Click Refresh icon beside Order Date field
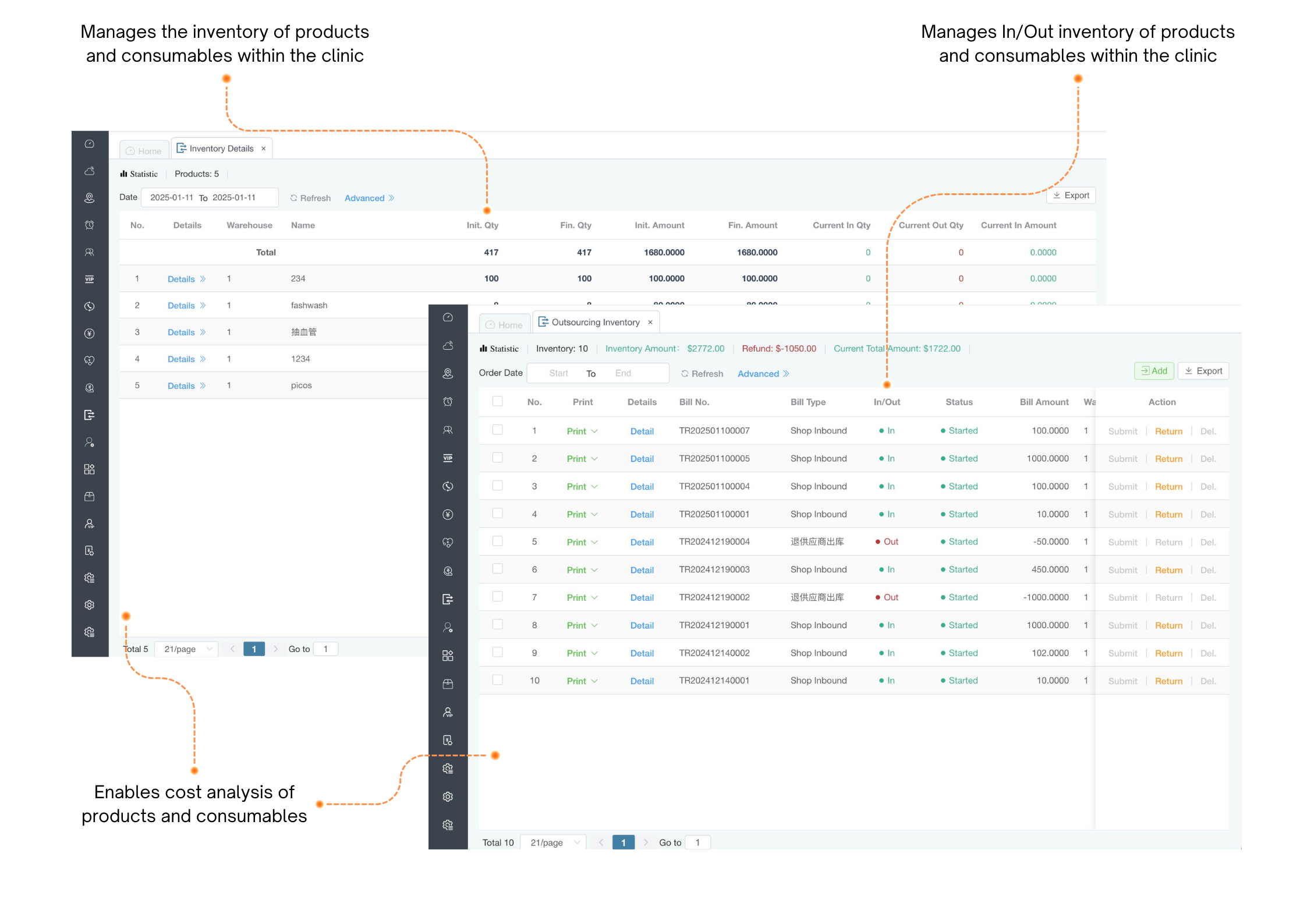1307x924 pixels. [685, 374]
